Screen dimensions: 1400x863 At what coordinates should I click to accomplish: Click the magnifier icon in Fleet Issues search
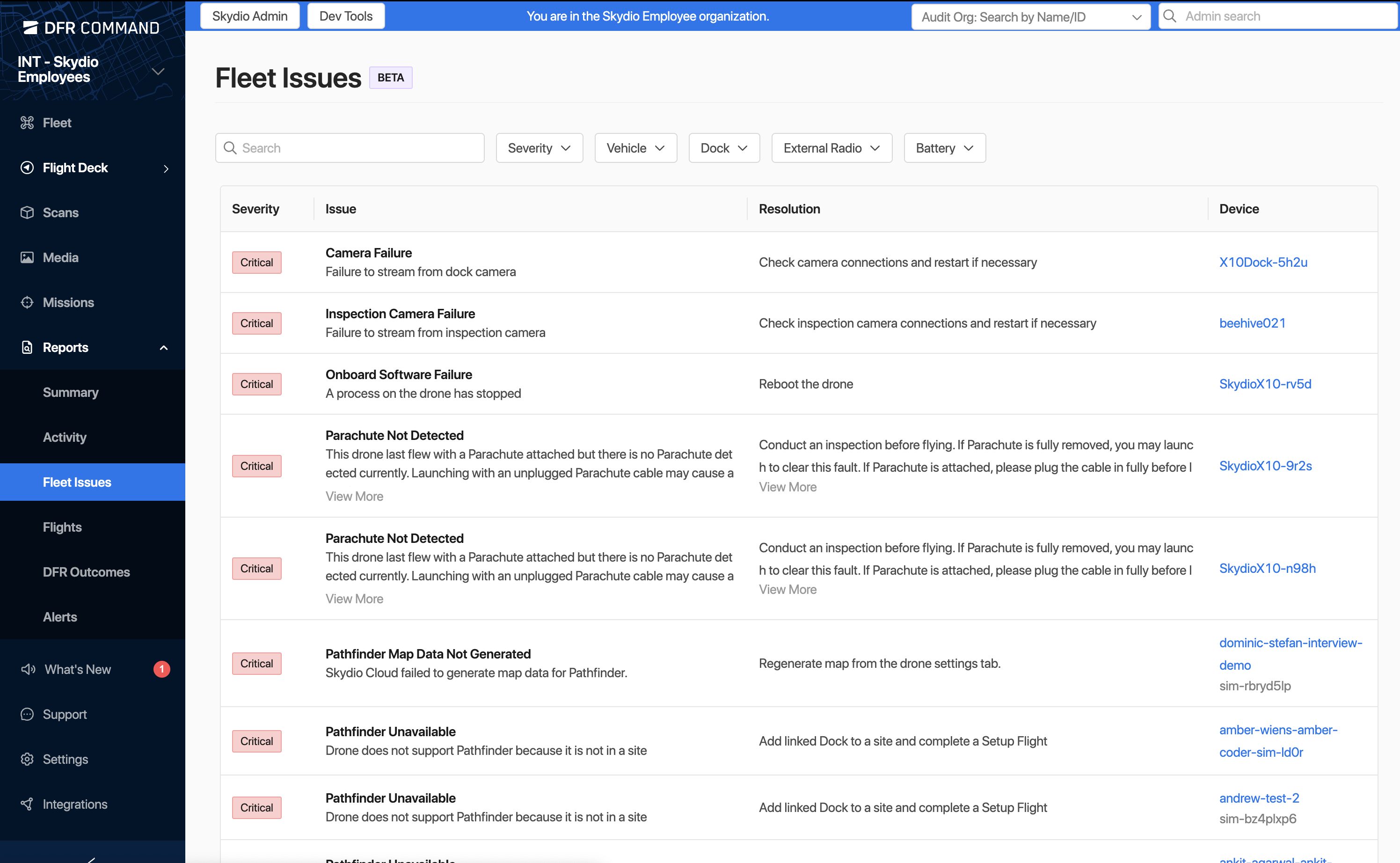coord(230,148)
